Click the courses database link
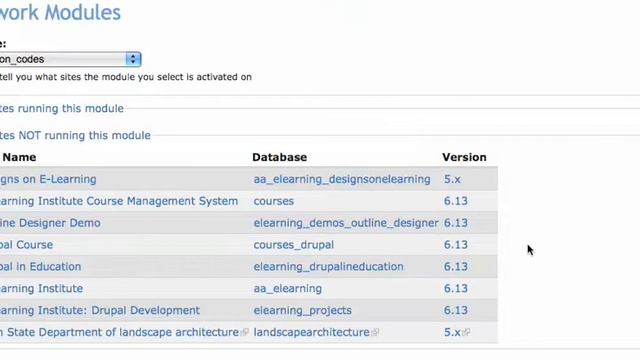The image size is (640, 360). tap(273, 201)
